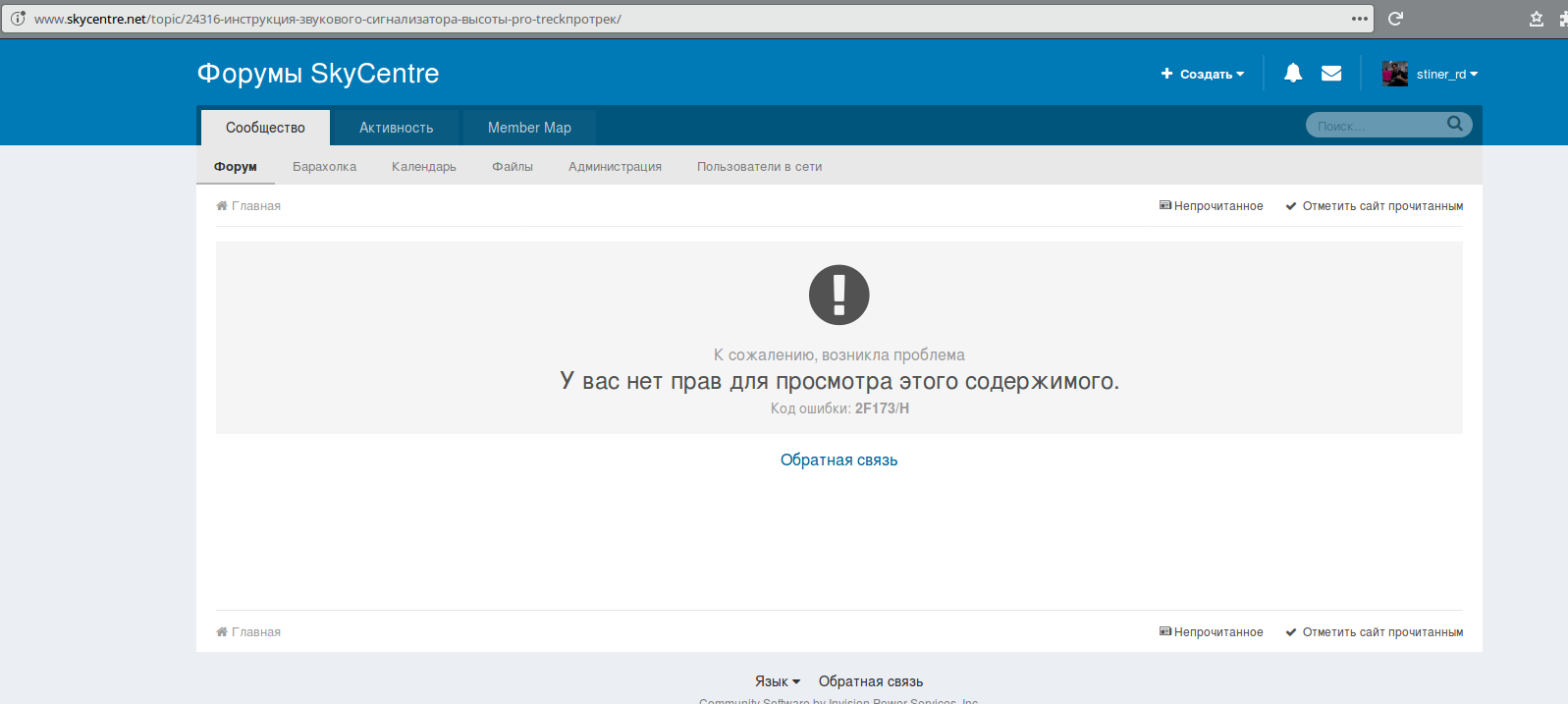Open the Календарь submenu item

pyautogui.click(x=424, y=167)
